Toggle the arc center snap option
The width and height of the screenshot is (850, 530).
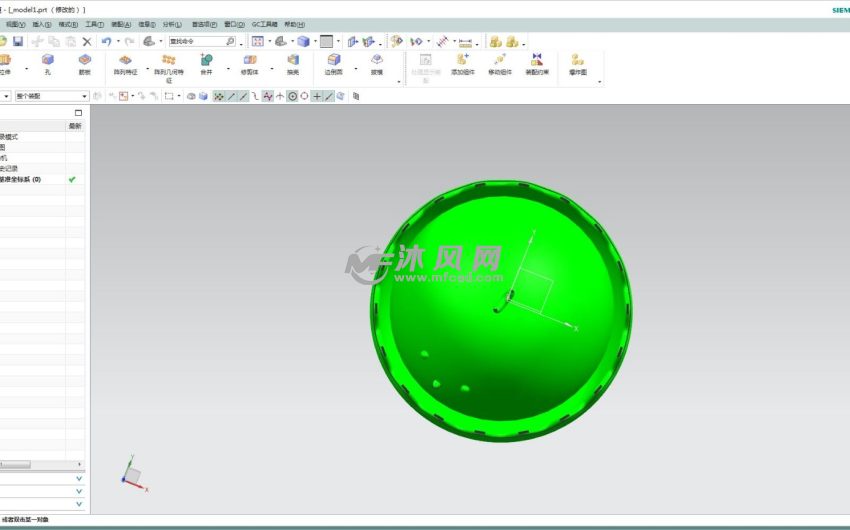pos(292,96)
